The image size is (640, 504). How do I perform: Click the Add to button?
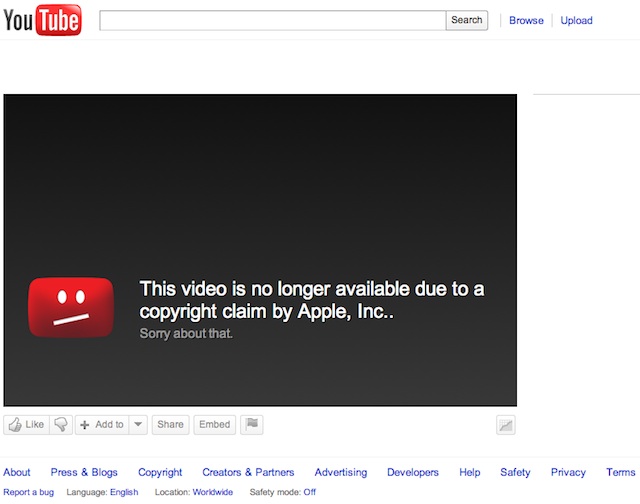[x=102, y=425]
